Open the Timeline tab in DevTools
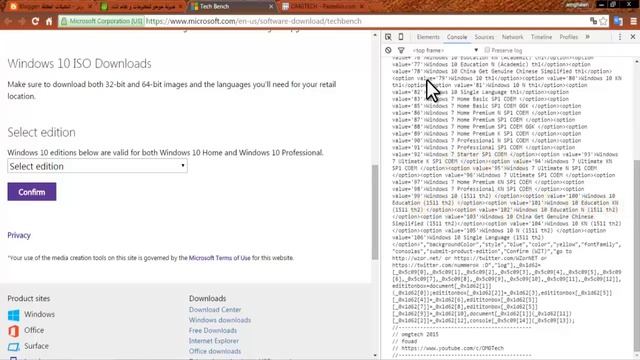The image size is (640, 360). click(541, 37)
